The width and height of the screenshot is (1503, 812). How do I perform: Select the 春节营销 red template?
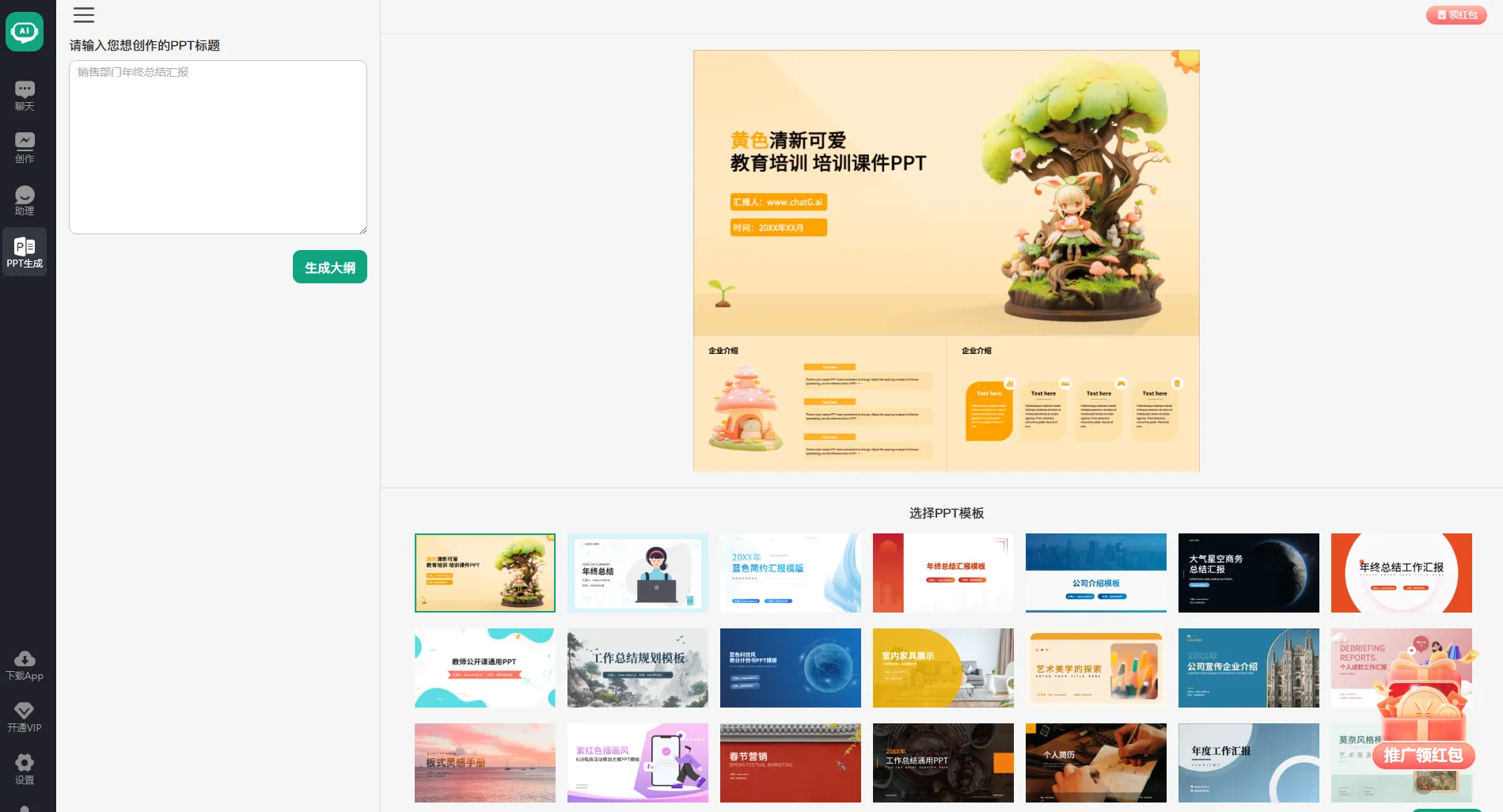[x=790, y=763]
